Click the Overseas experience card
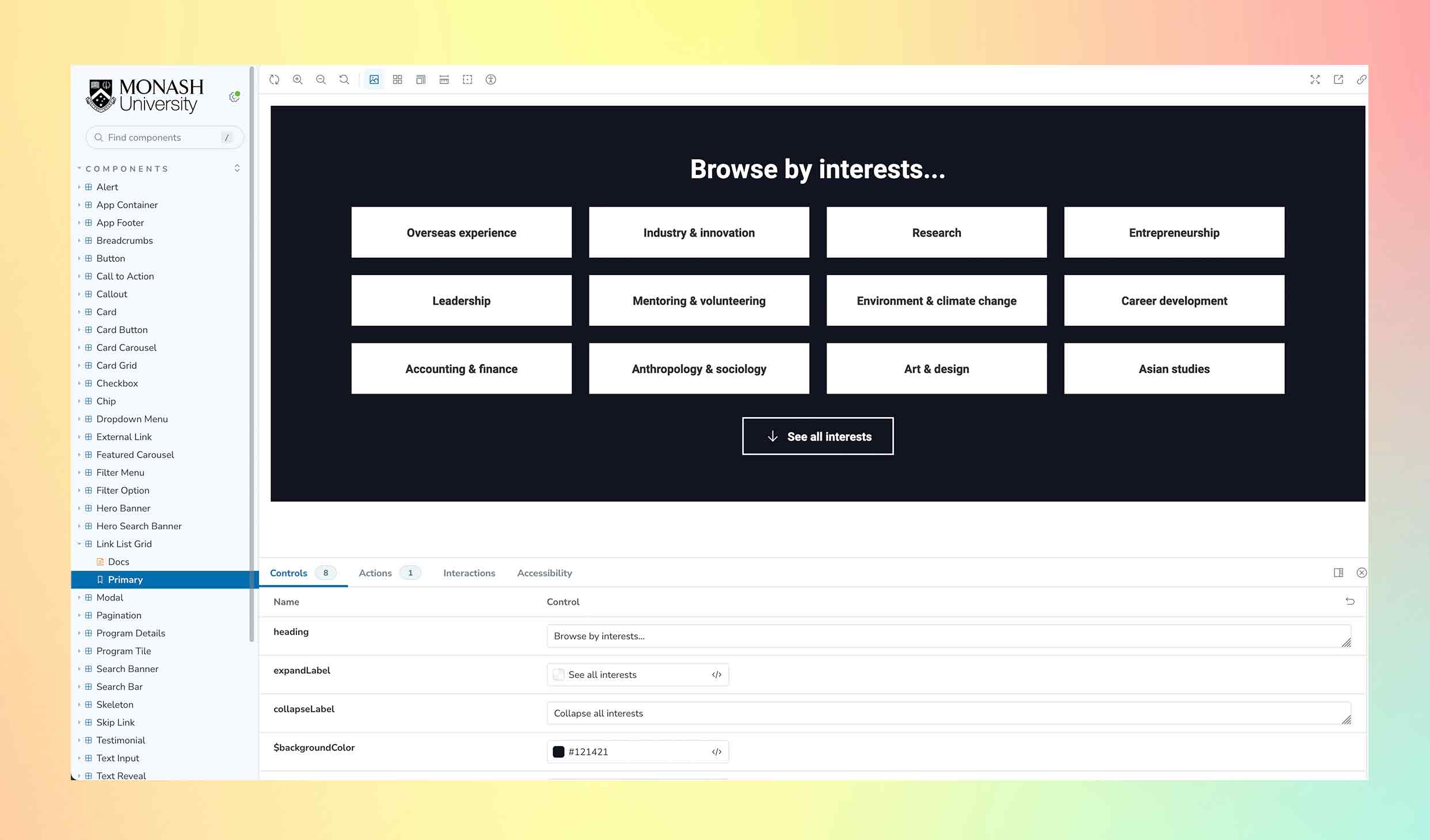This screenshot has height=840, width=1430. point(461,232)
